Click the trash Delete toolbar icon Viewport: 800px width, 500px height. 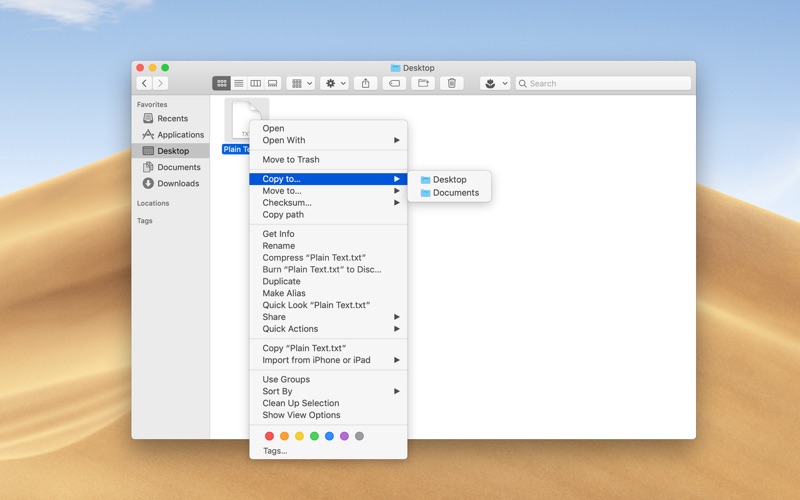click(x=452, y=83)
